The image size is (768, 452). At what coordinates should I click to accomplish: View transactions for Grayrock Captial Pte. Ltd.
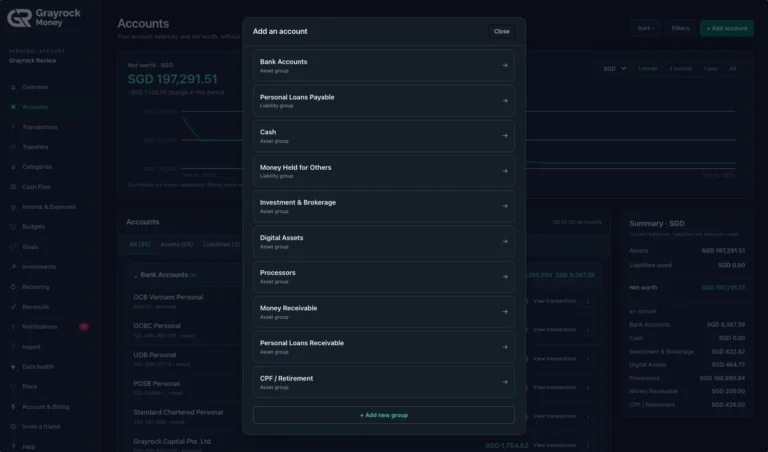pos(554,445)
